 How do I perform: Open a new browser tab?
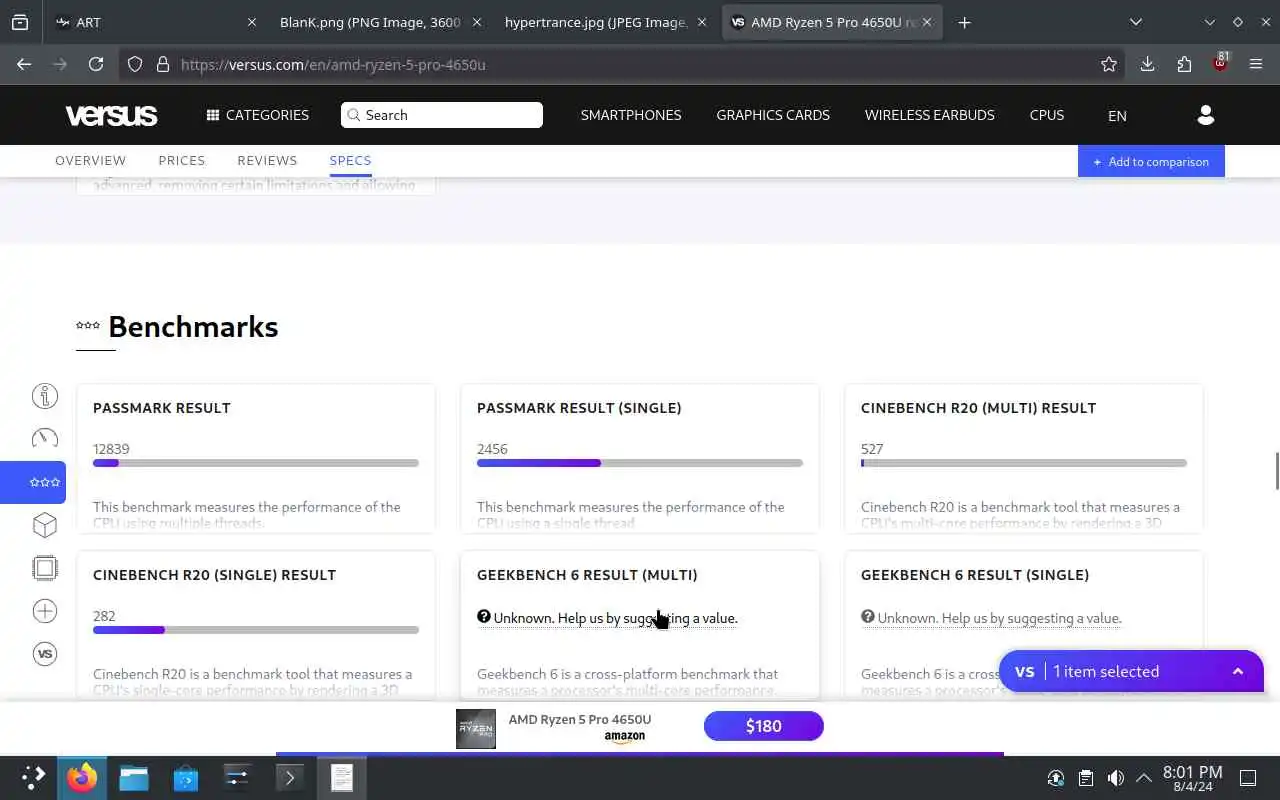(x=964, y=22)
